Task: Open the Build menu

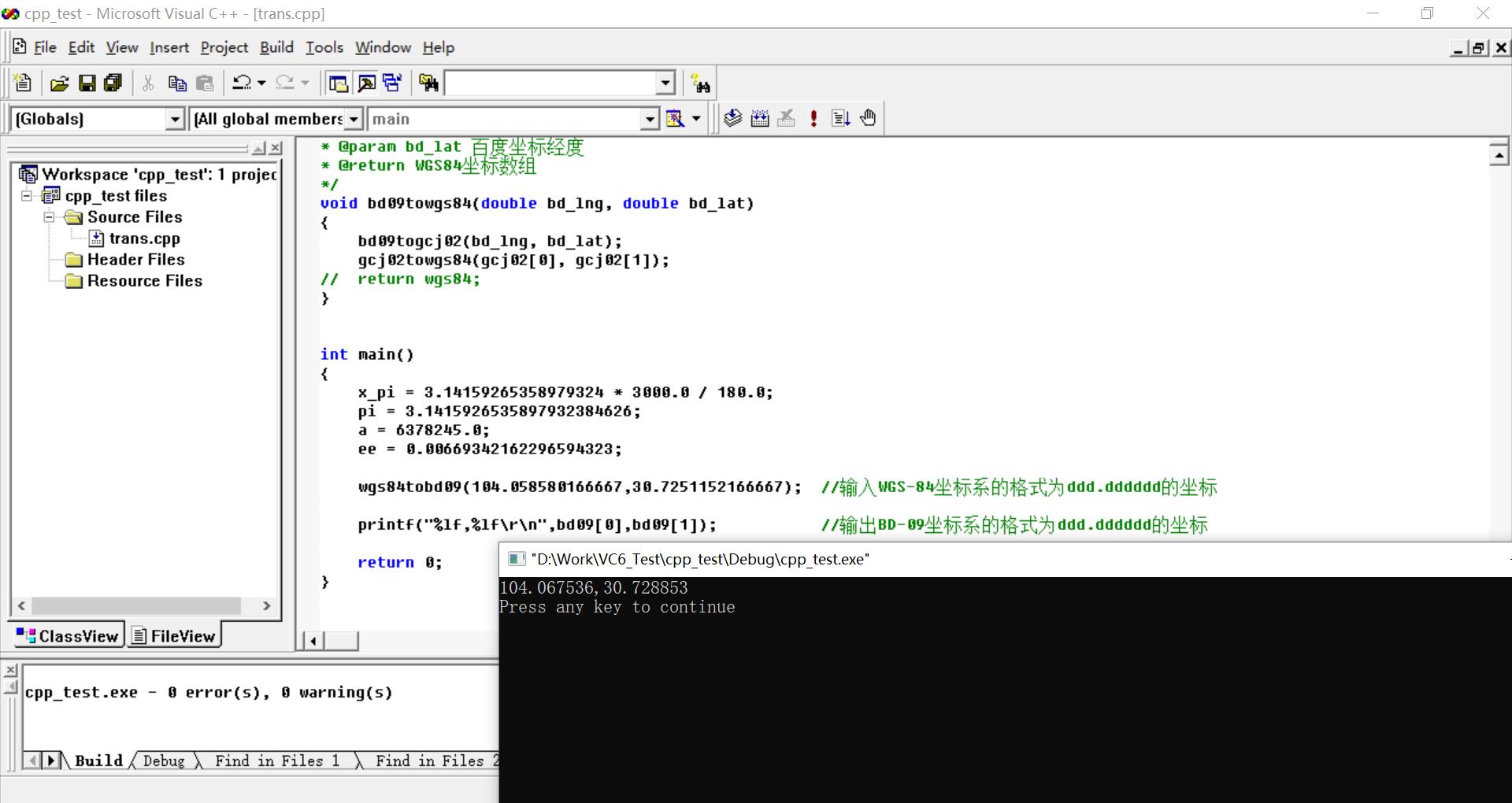Action: 276,47
